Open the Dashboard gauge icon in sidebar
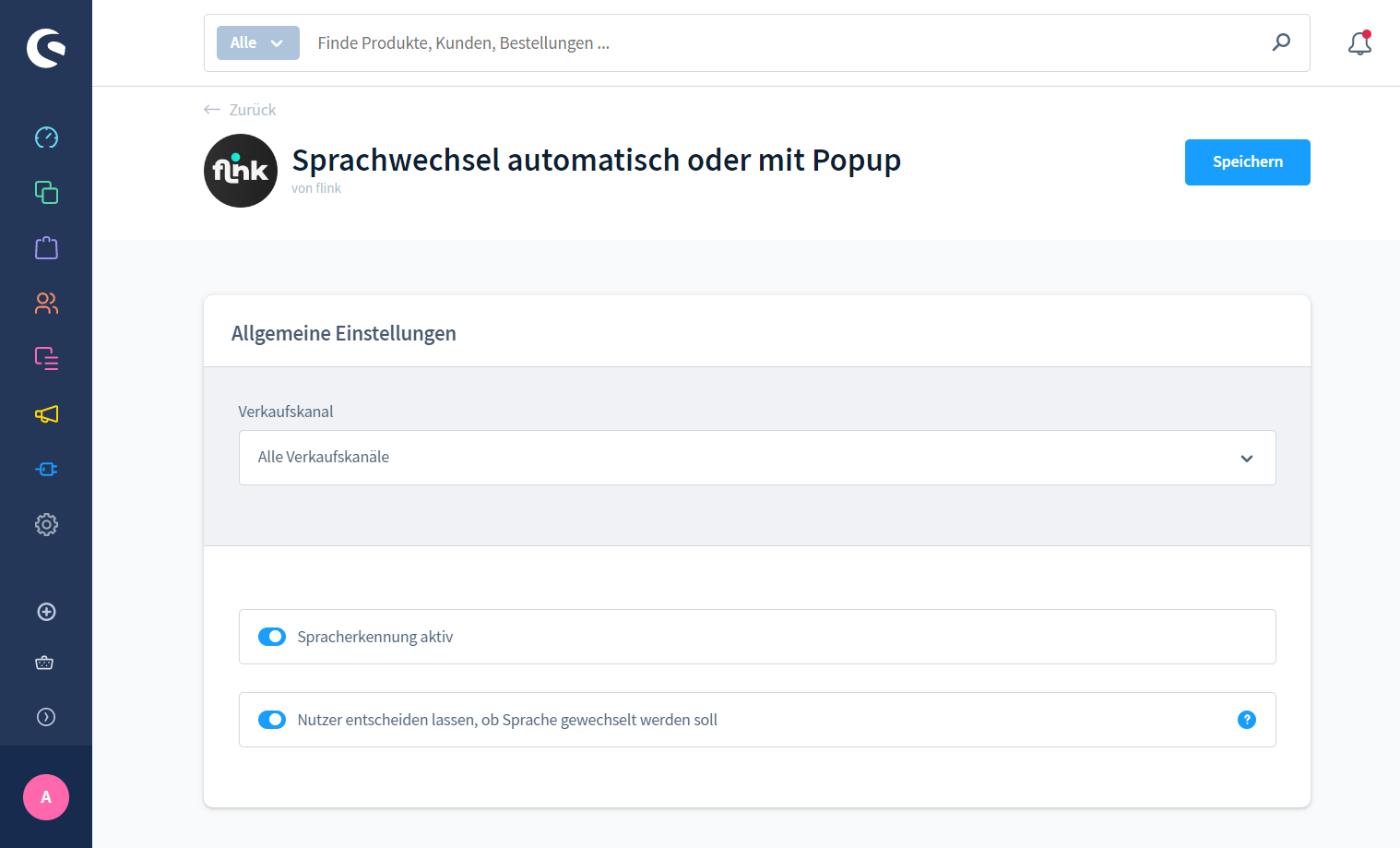The image size is (1400, 848). pos(46,137)
